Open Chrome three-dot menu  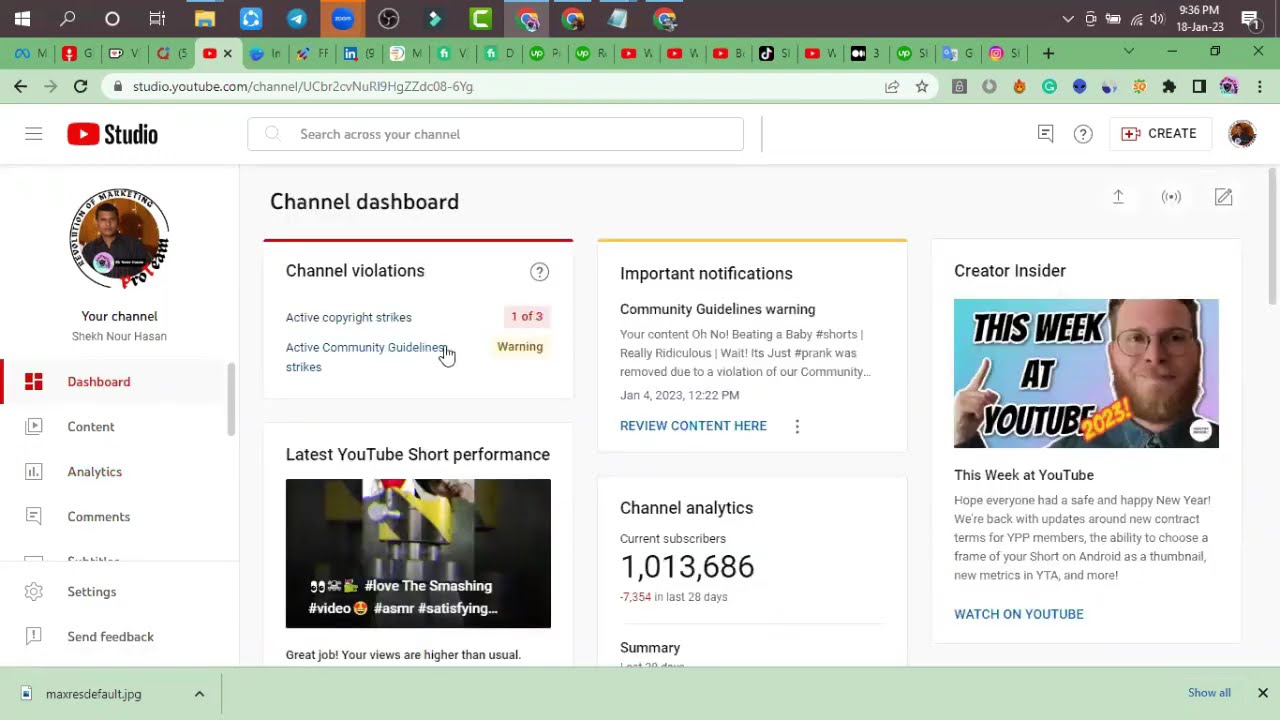pos(1259,87)
